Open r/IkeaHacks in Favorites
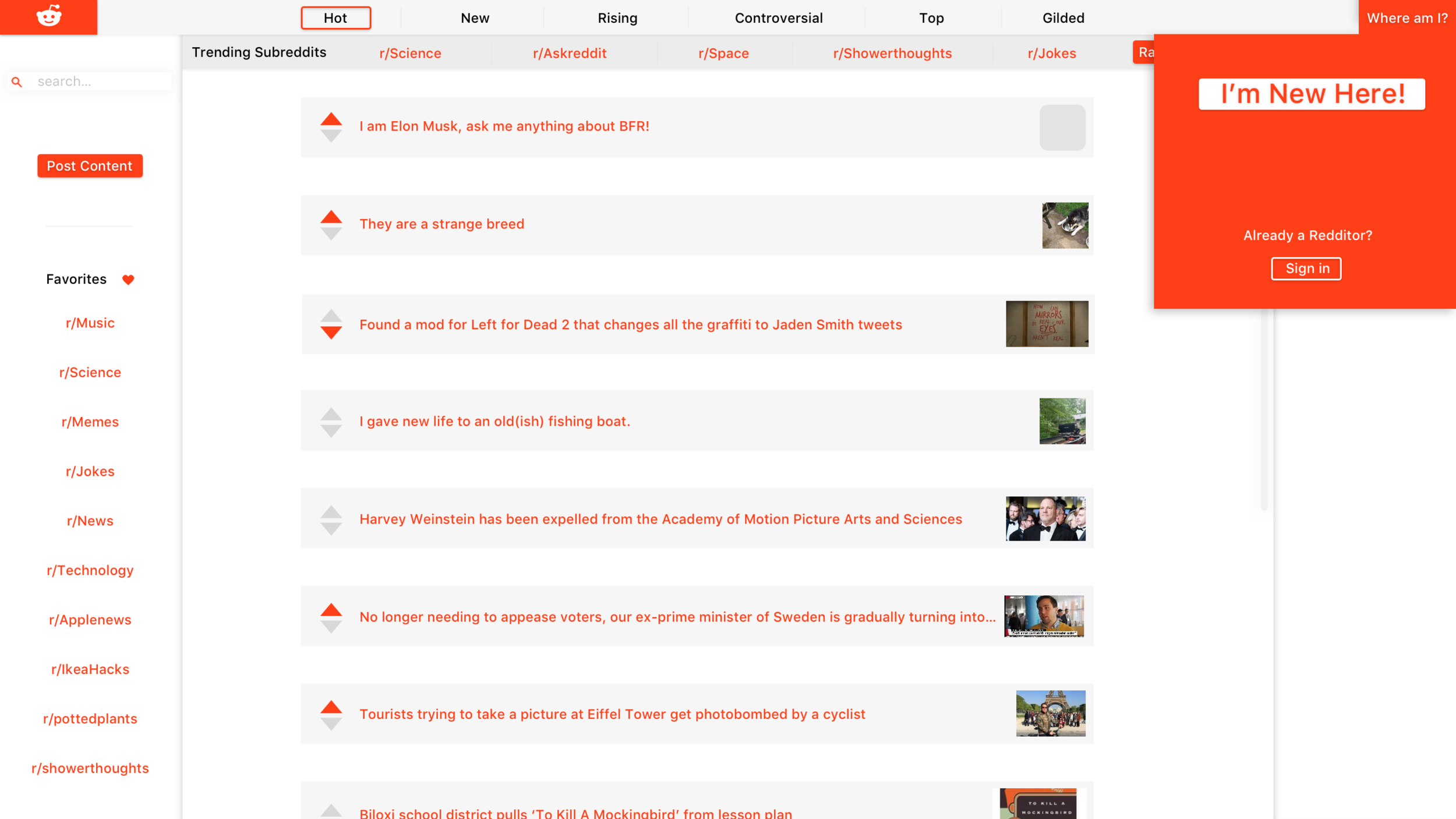The width and height of the screenshot is (1456, 819). click(x=90, y=669)
